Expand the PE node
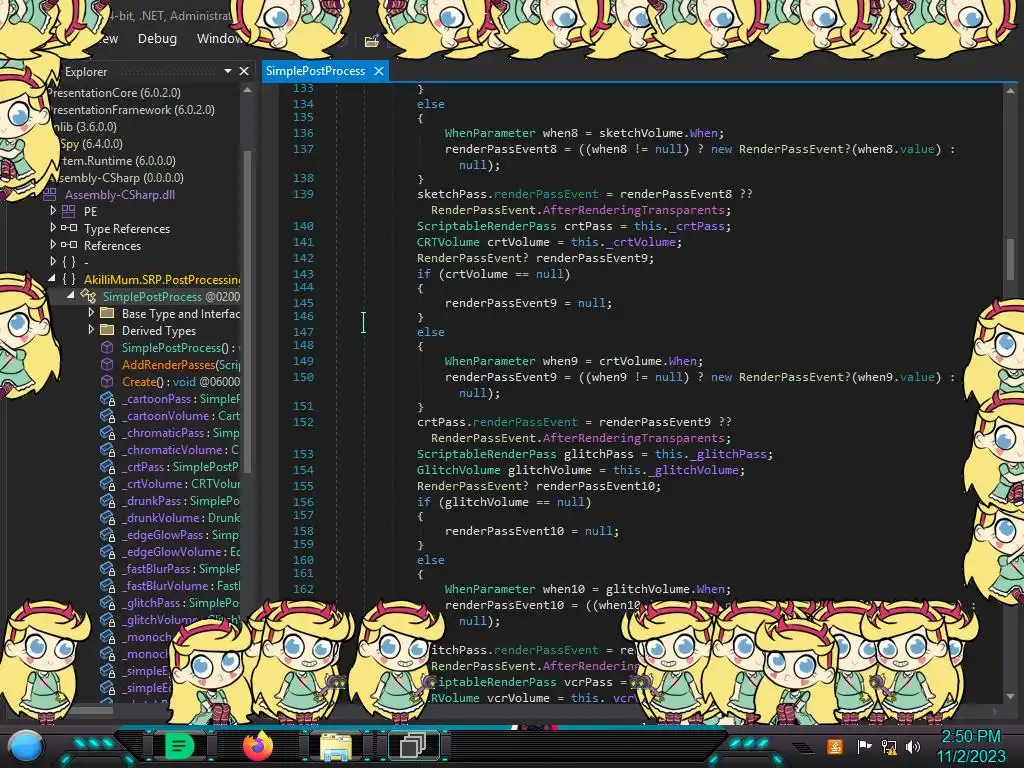Viewport: 1024px width, 768px height. (53, 210)
